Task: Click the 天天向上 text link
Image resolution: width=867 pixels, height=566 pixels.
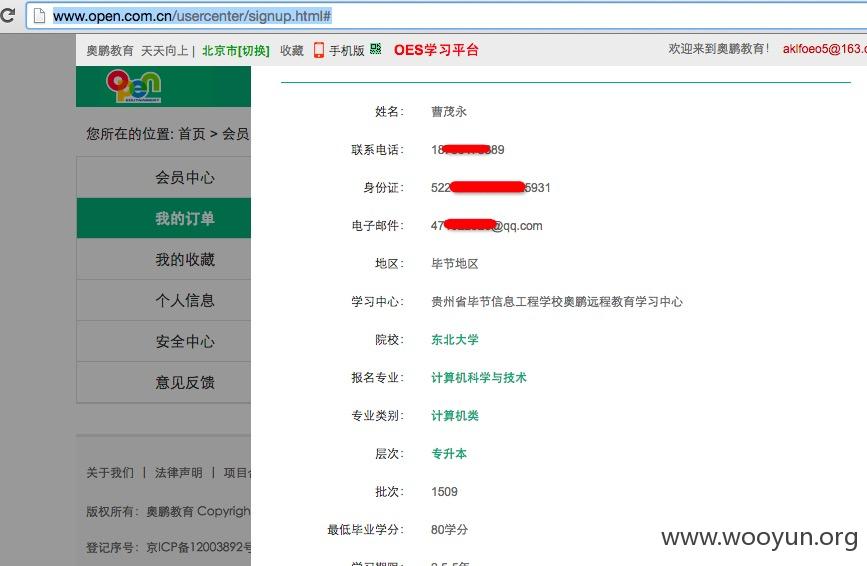Action: point(165,51)
